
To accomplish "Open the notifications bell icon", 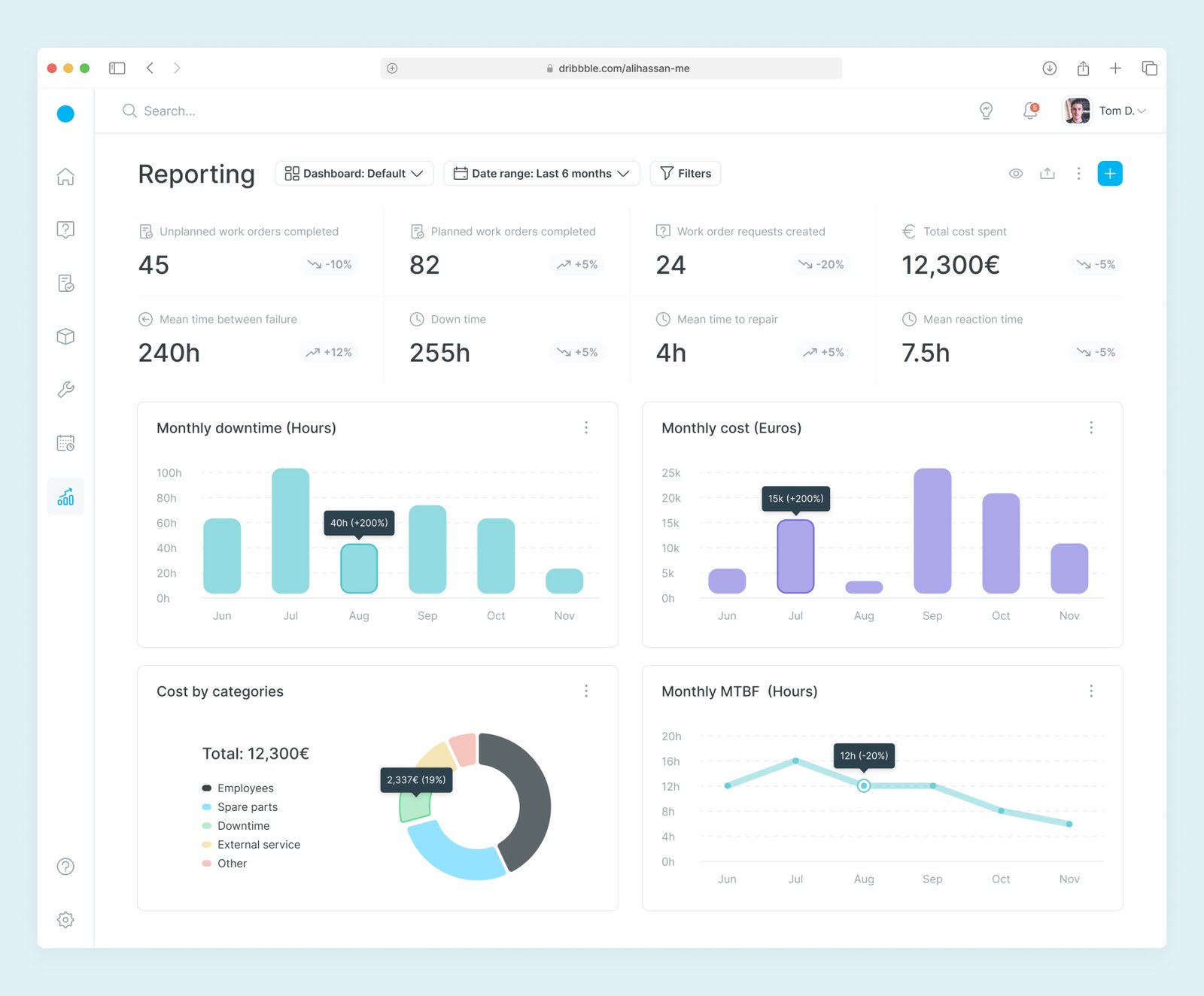I will click(x=1031, y=111).
